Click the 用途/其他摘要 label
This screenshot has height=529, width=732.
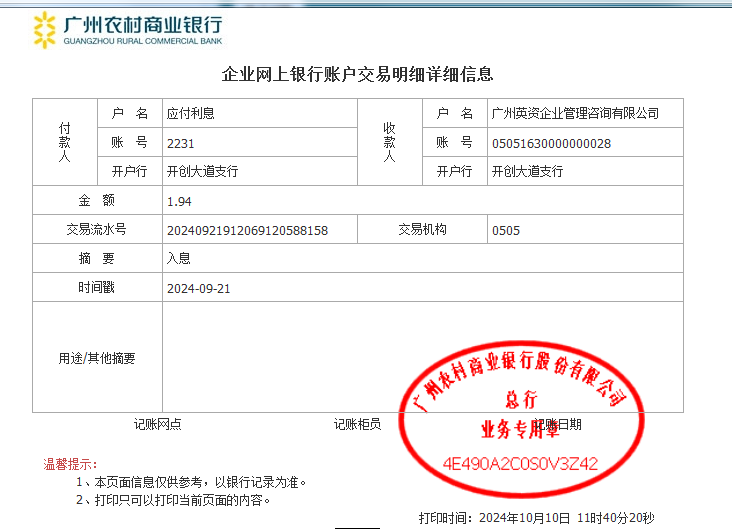(97, 358)
